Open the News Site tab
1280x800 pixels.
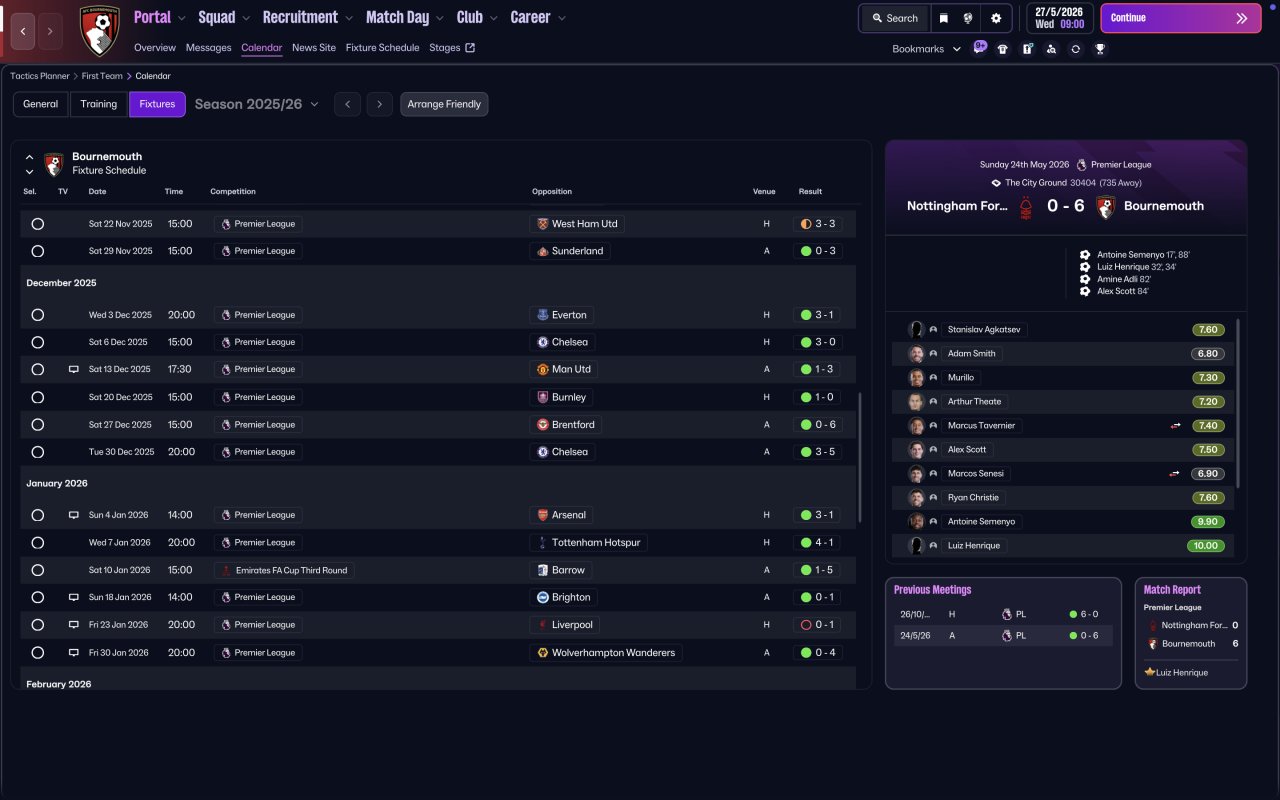(314, 48)
